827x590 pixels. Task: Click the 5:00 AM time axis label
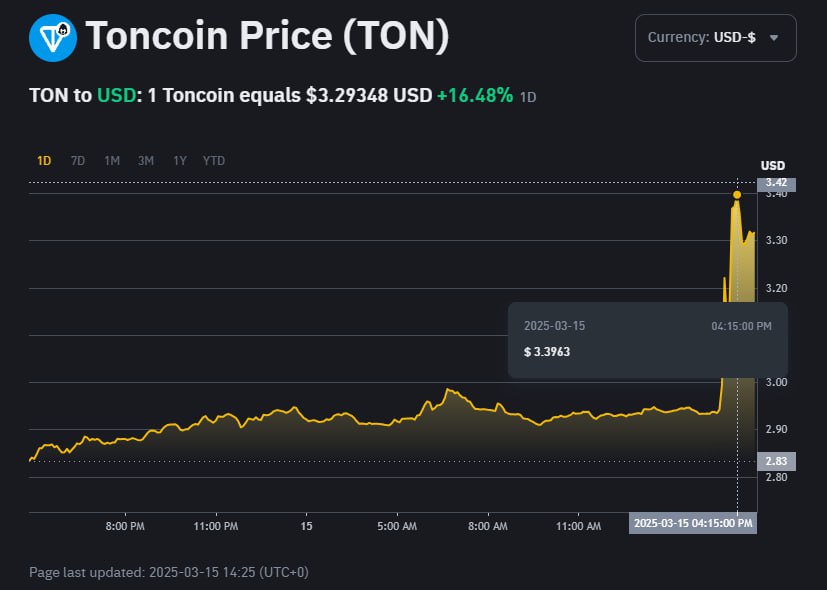397,526
